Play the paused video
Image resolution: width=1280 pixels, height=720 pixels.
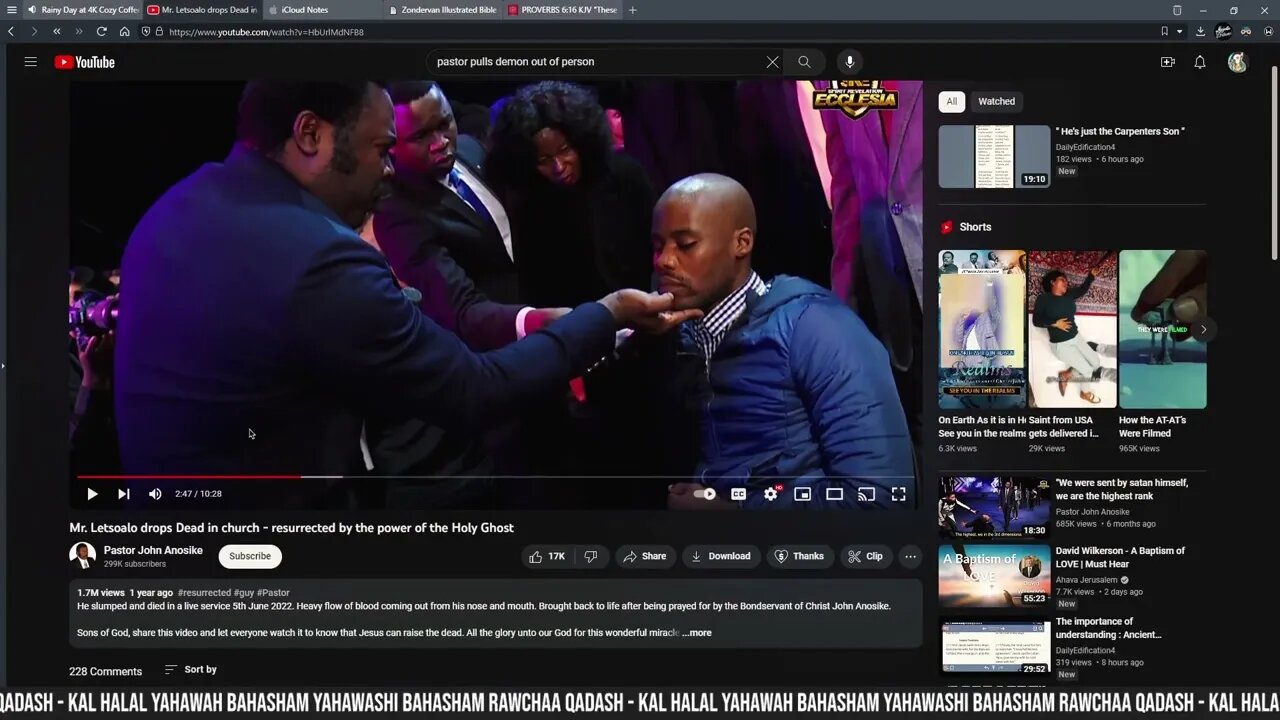click(92, 494)
